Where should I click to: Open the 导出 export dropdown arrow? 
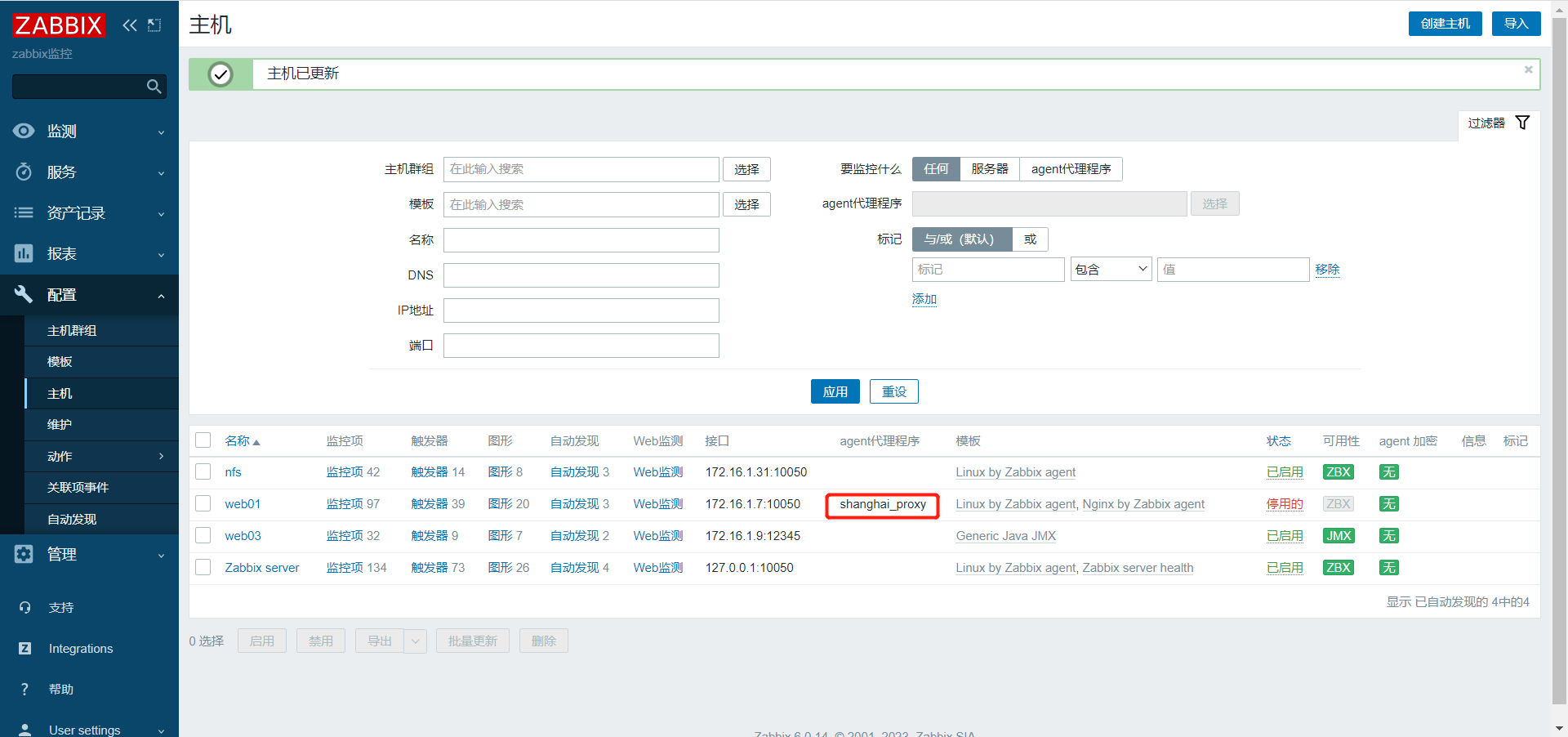click(415, 641)
